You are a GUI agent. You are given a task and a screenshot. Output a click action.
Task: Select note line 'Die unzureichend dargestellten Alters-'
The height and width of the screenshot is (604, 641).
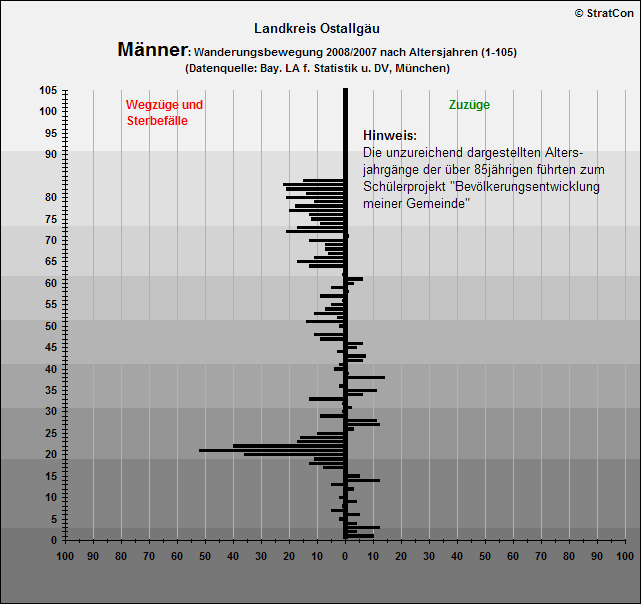coord(473,153)
